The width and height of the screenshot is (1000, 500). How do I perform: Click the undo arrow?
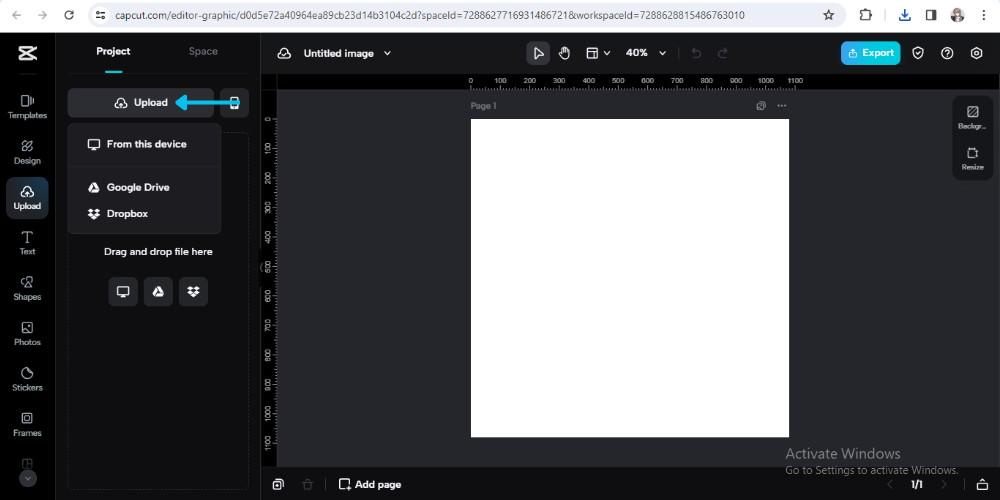696,54
